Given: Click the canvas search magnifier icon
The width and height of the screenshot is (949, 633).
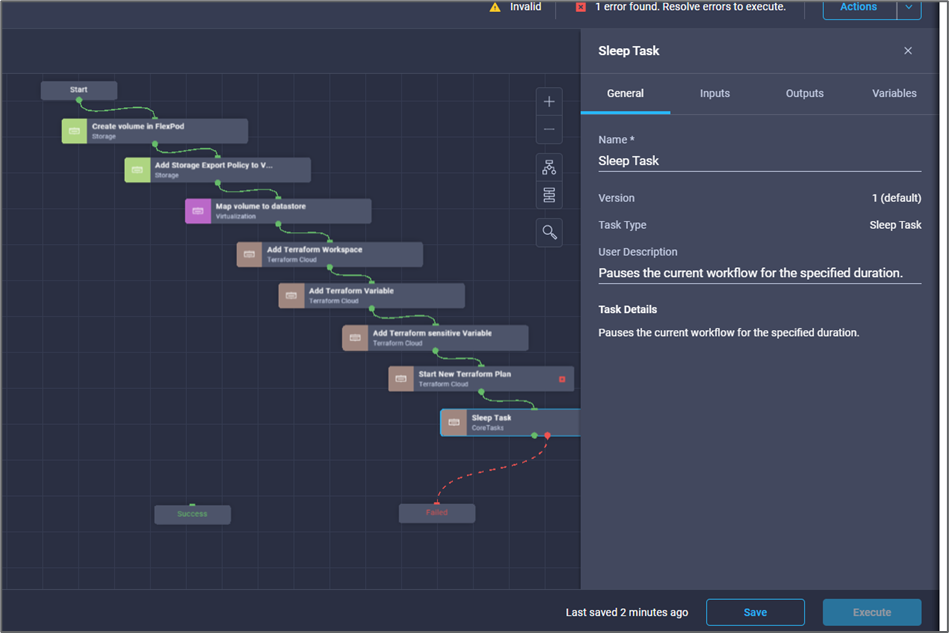Looking at the screenshot, I should [549, 232].
